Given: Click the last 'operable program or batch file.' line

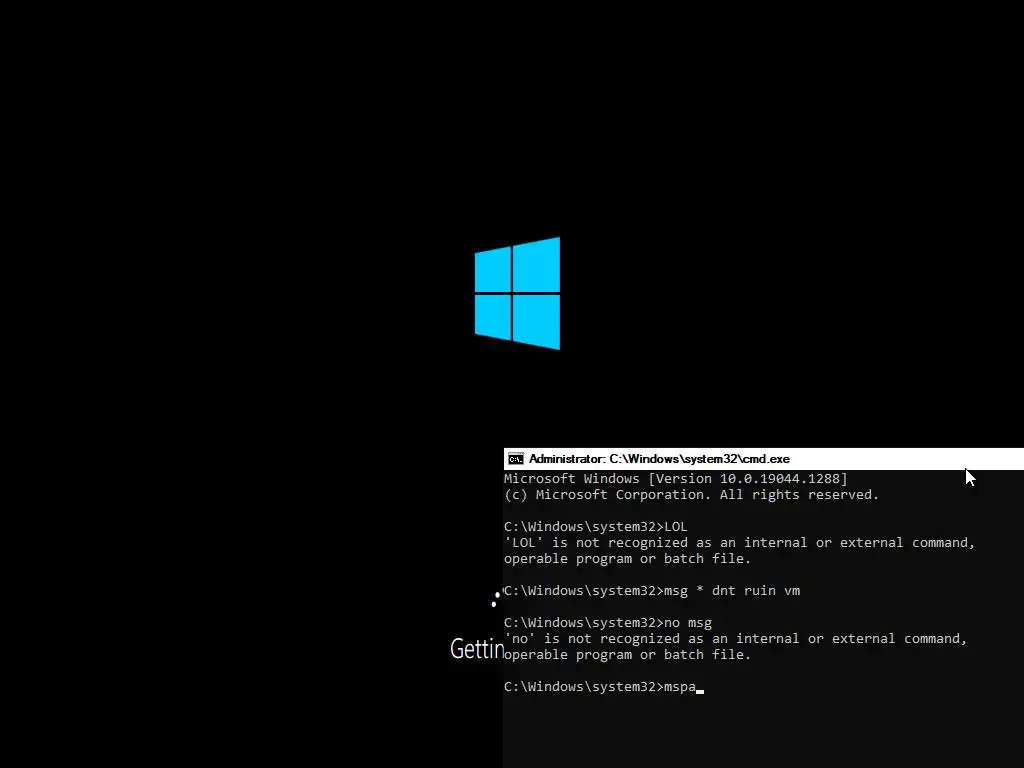Looking at the screenshot, I should coord(628,654).
